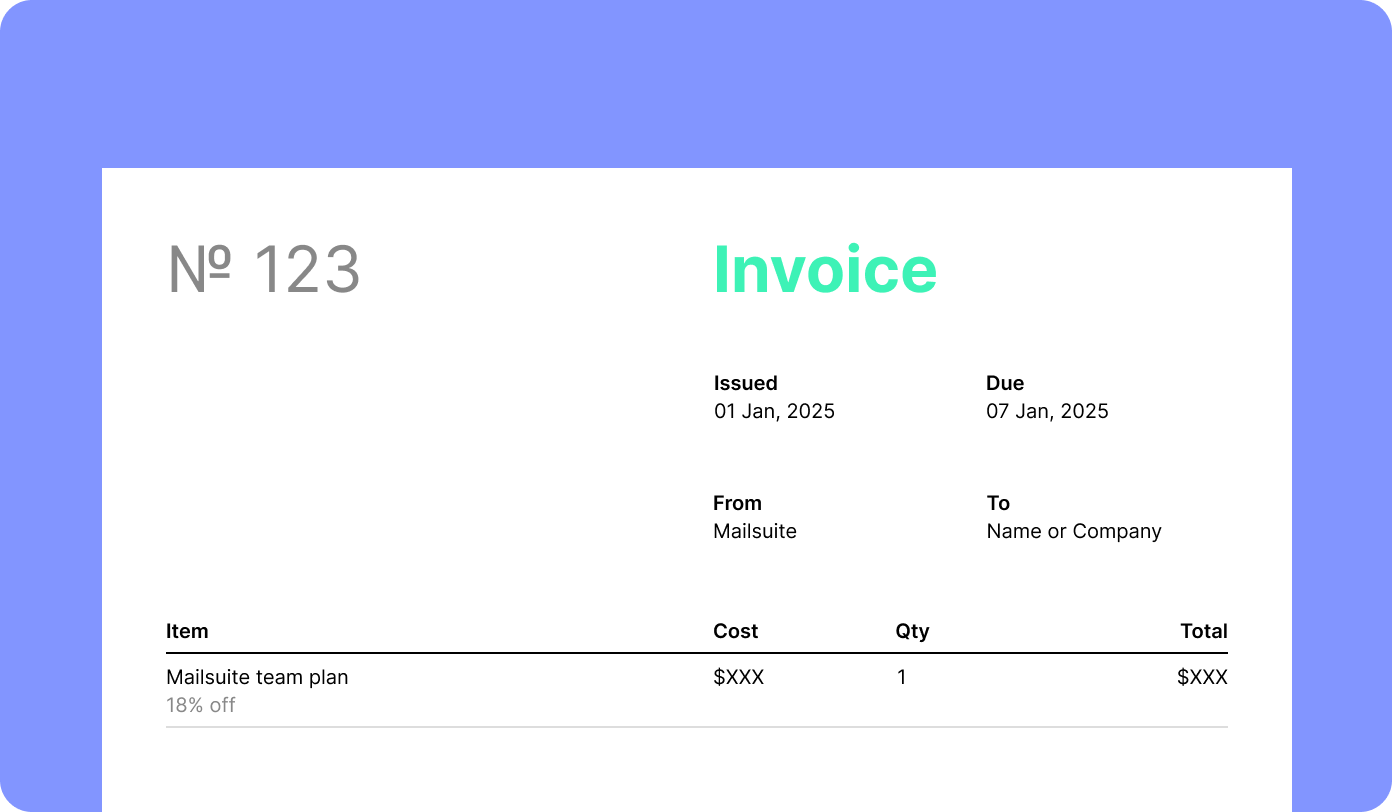Select the green Invoice heading
This screenshot has width=1392, height=812.
pyautogui.click(x=824, y=270)
